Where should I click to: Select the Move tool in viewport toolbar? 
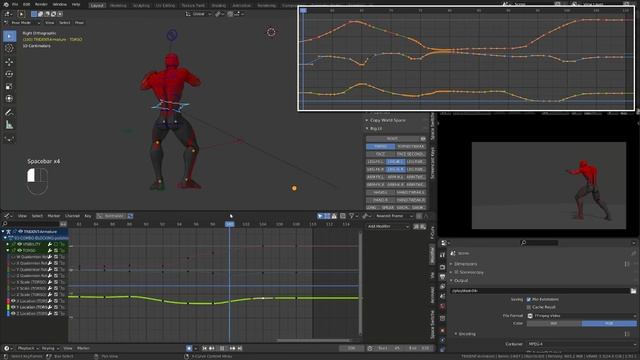click(9, 62)
